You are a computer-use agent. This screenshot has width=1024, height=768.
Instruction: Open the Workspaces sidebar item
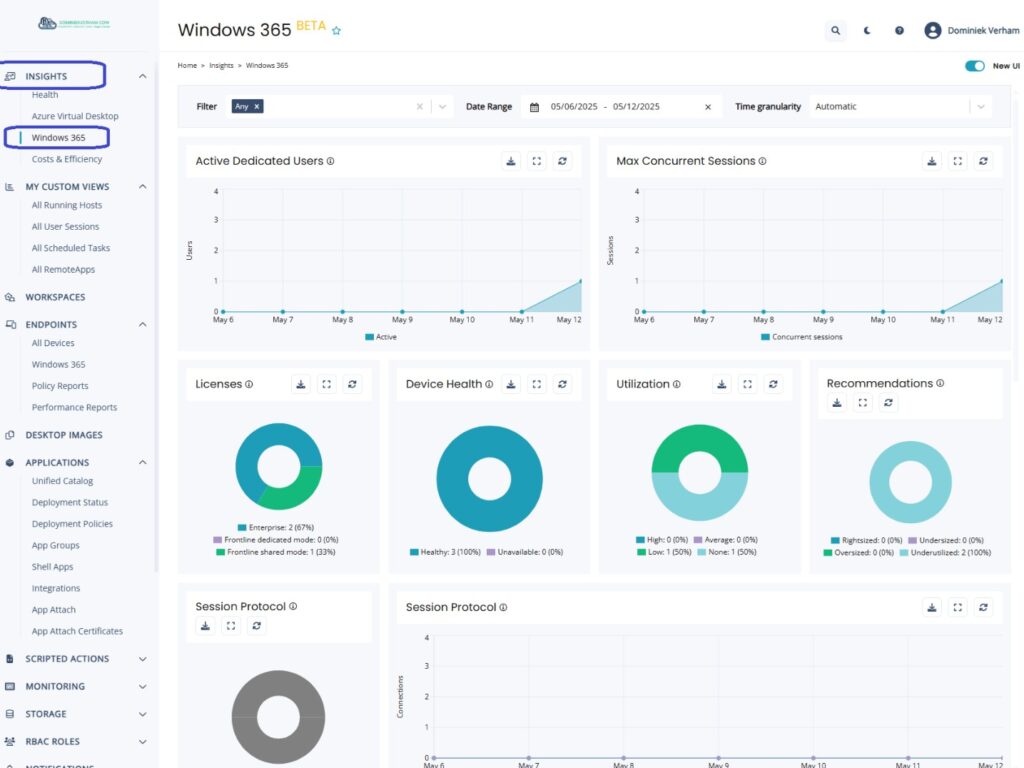click(x=55, y=297)
